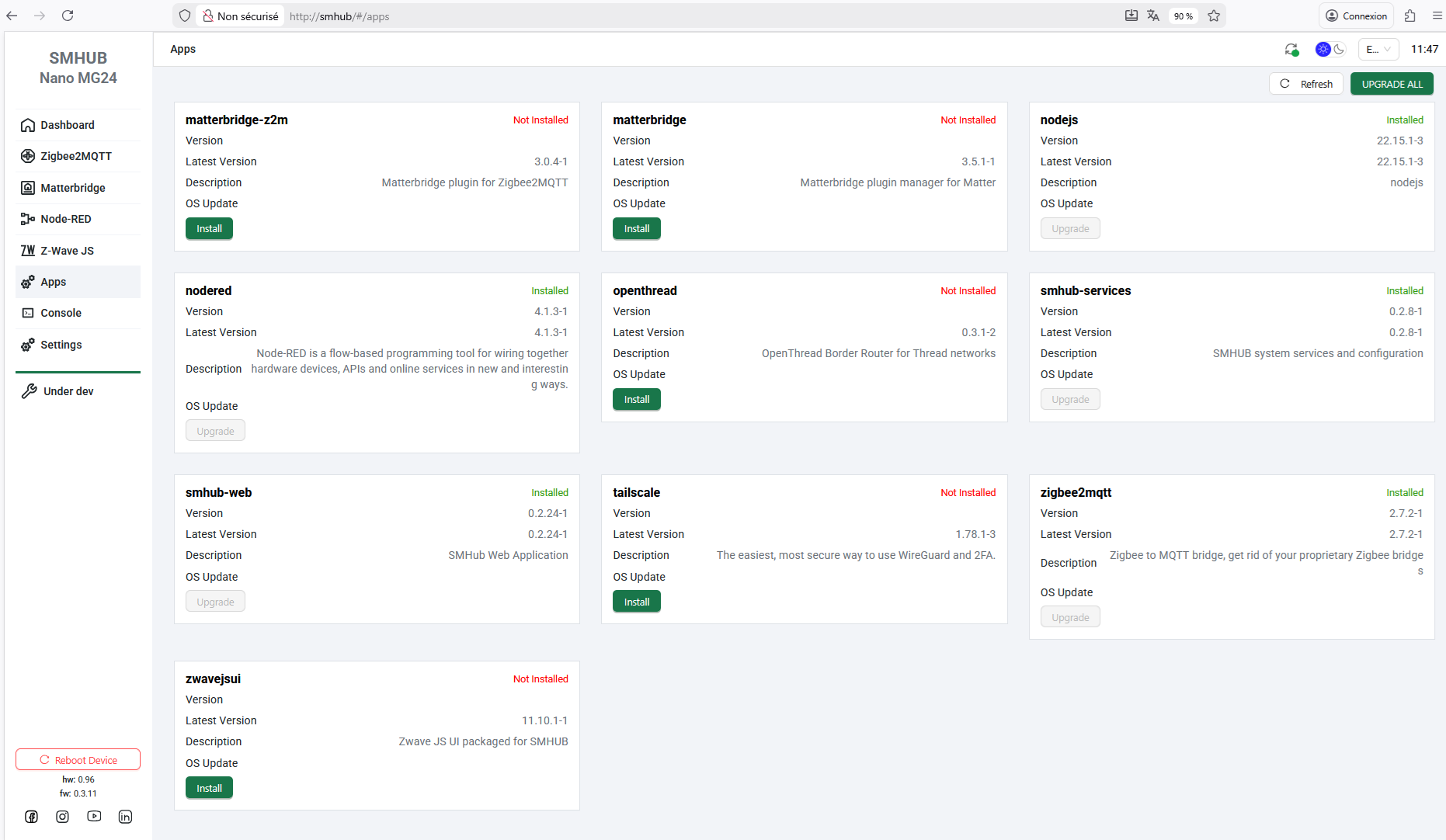Click latest version '11.10.1-1' on the zwavejsui card
The width and height of the screenshot is (1446, 840).
[x=544, y=720]
